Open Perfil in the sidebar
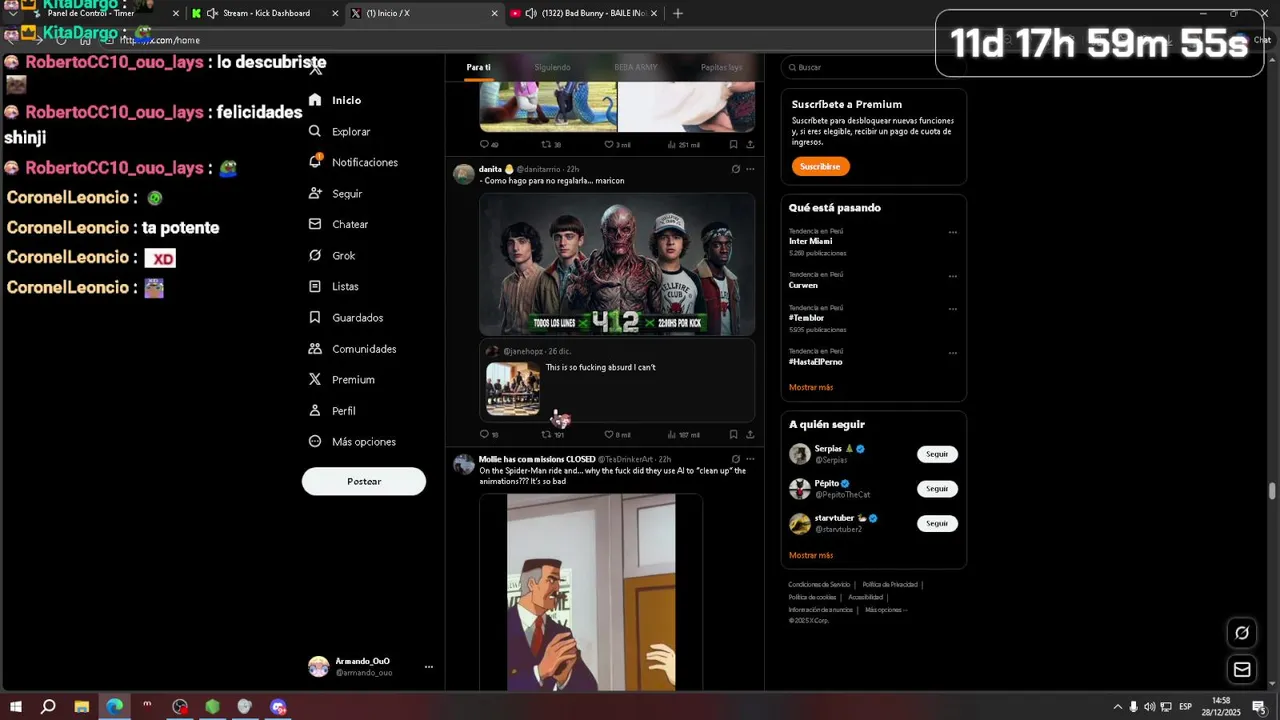1280x720 pixels. click(x=332, y=411)
